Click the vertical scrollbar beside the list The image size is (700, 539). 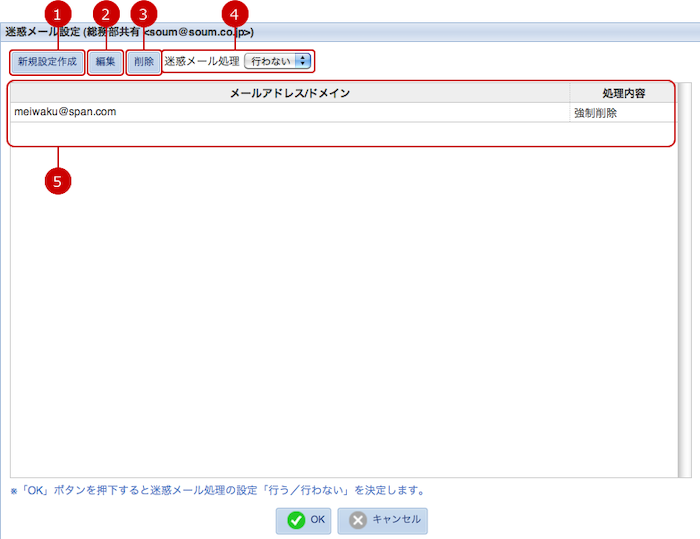click(x=685, y=280)
